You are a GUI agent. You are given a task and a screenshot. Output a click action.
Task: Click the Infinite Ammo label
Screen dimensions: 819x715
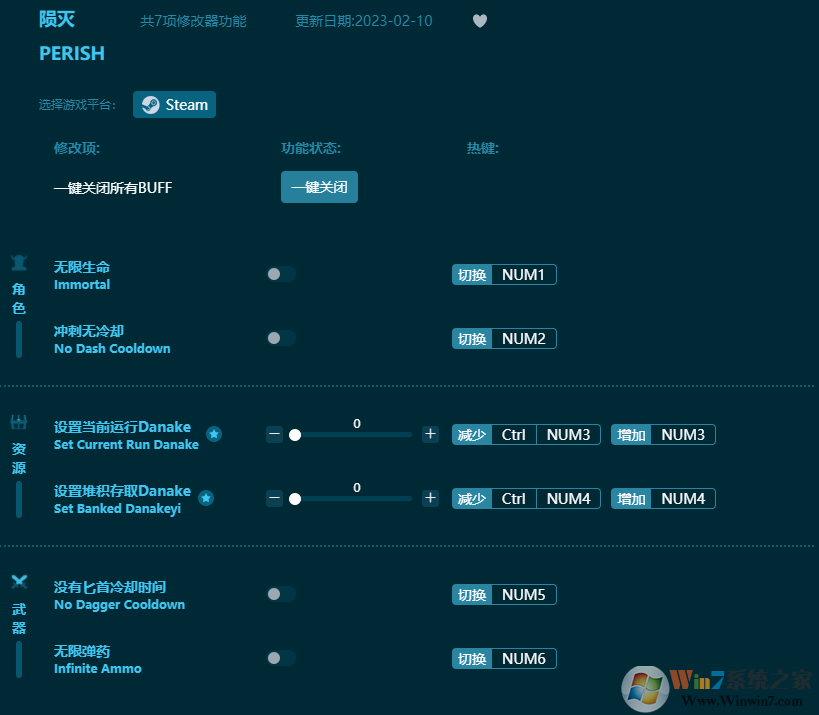click(98, 669)
